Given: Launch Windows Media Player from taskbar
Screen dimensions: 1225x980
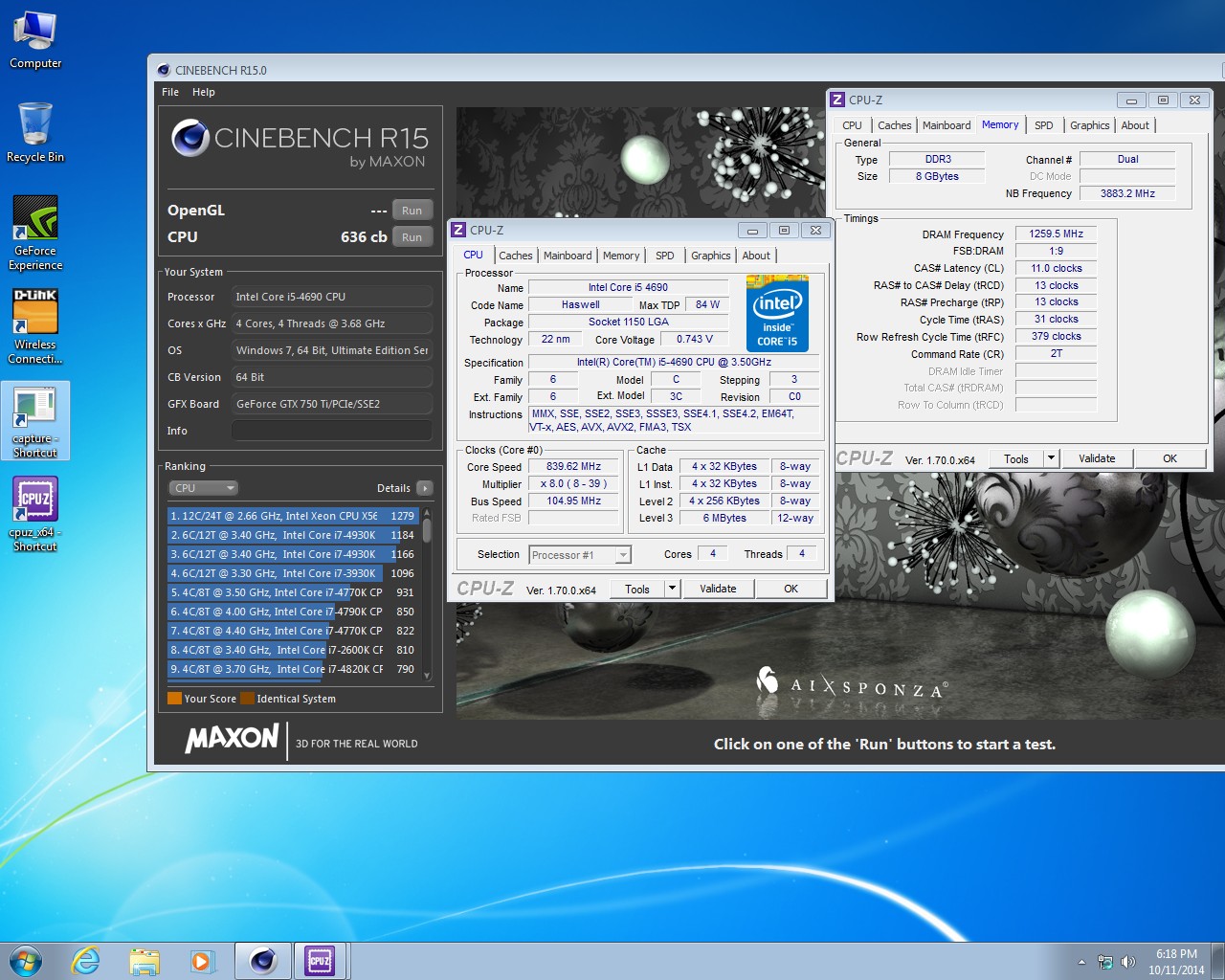Looking at the screenshot, I should (203, 961).
